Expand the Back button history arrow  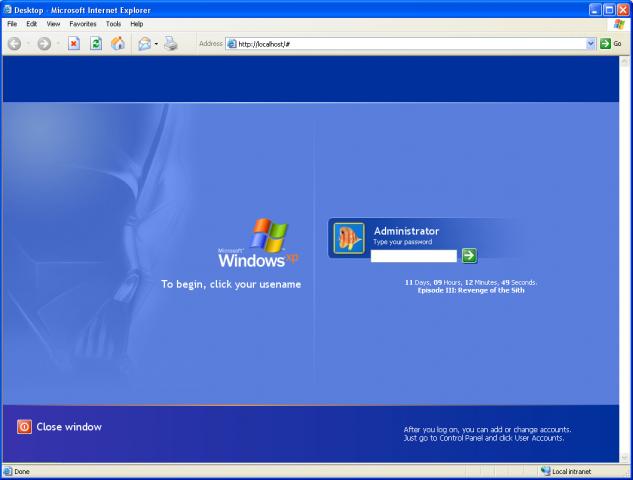point(28,44)
